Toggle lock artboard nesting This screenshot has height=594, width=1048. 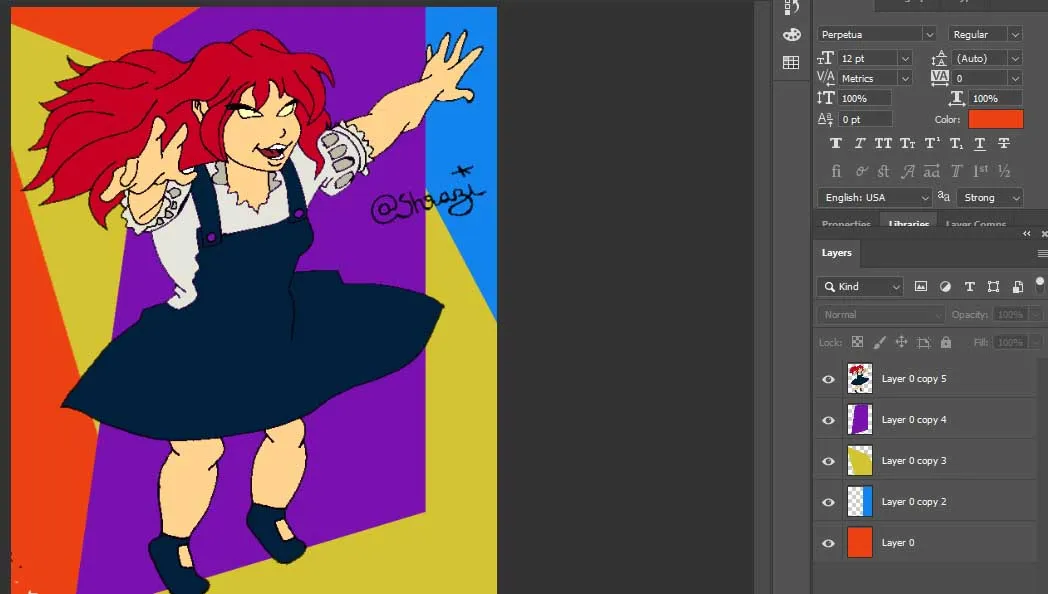point(924,343)
